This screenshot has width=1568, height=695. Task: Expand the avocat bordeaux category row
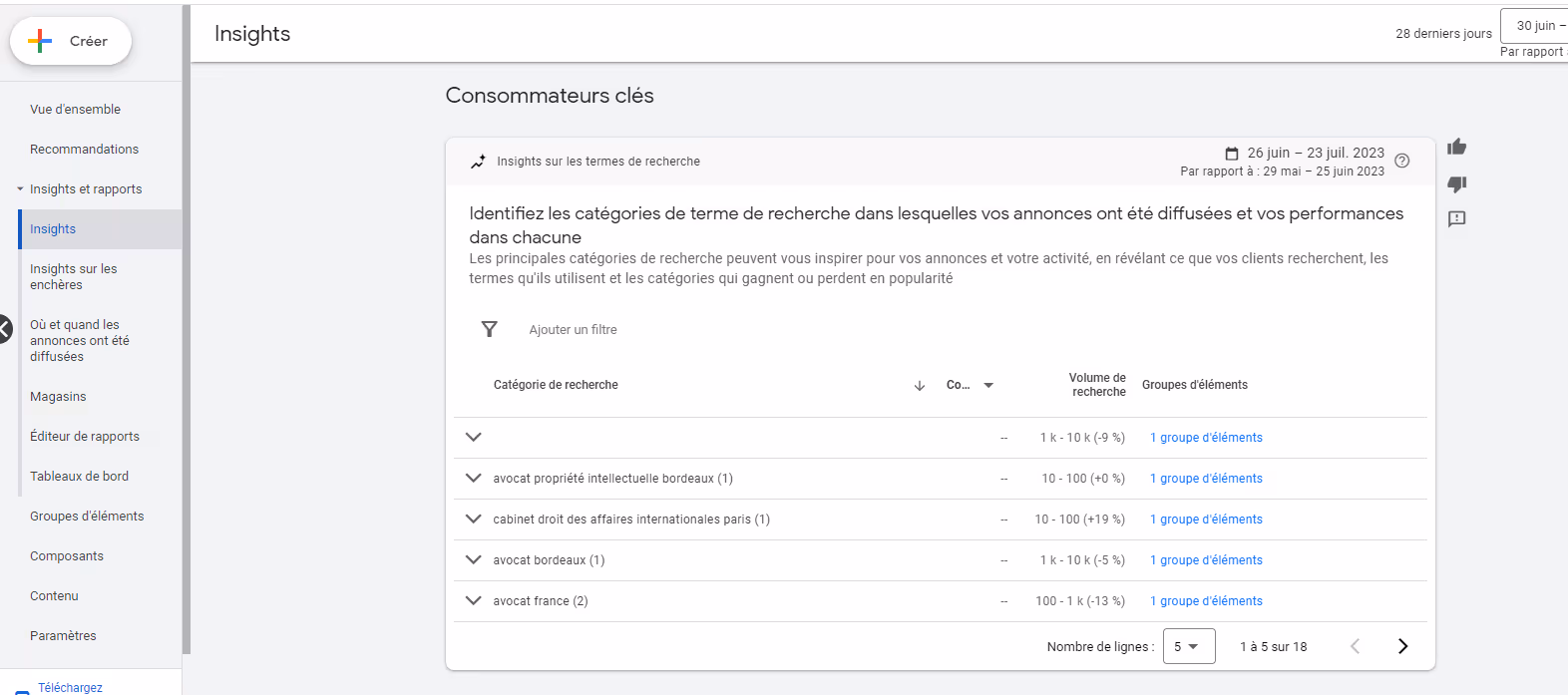pos(474,560)
